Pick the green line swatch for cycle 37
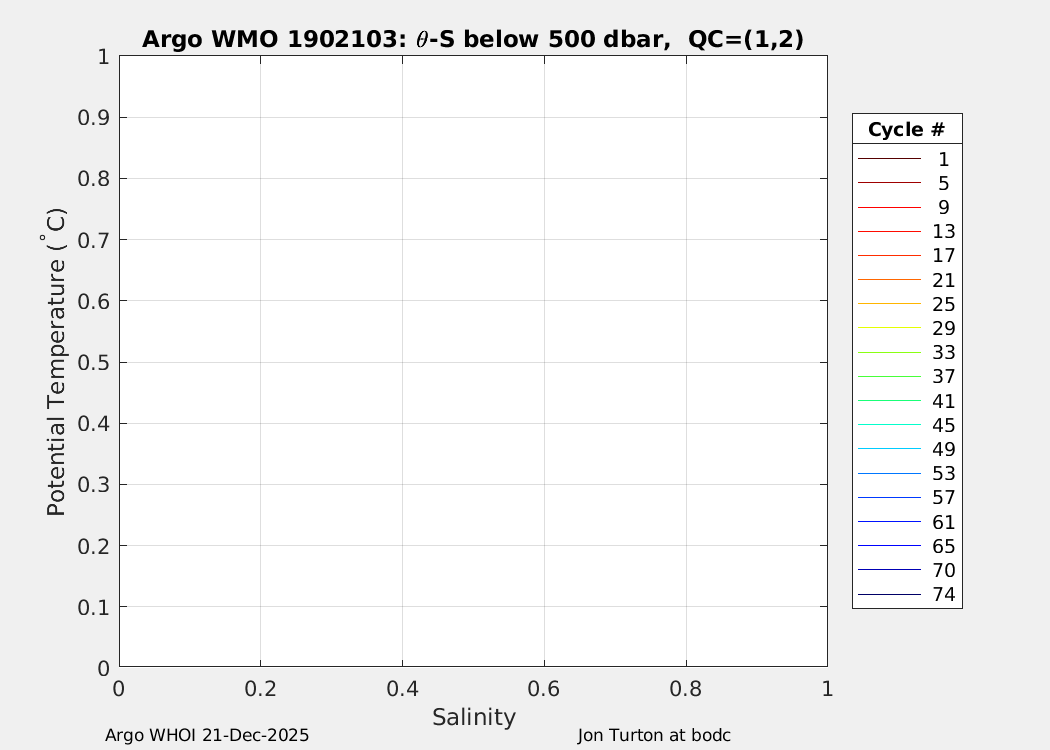1050x750 pixels. point(888,377)
